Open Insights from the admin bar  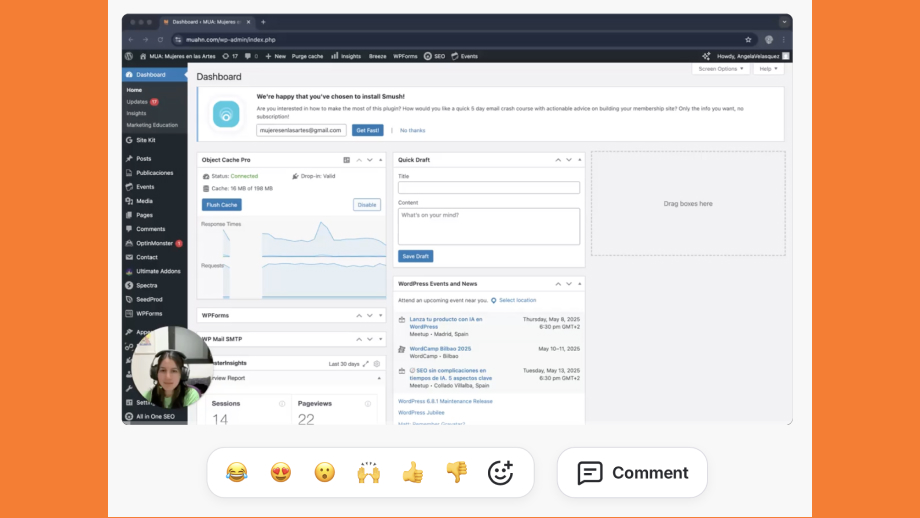[x=346, y=56]
